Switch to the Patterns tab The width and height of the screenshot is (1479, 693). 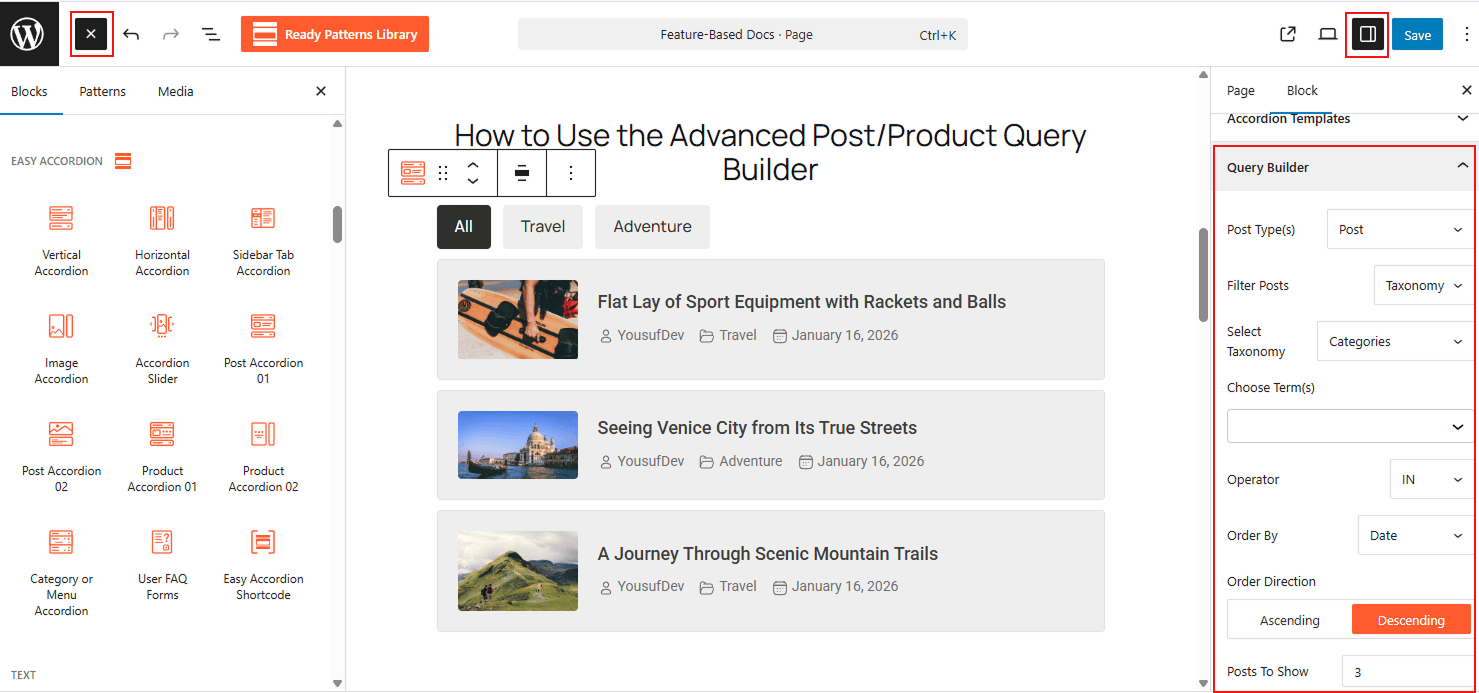point(102,91)
